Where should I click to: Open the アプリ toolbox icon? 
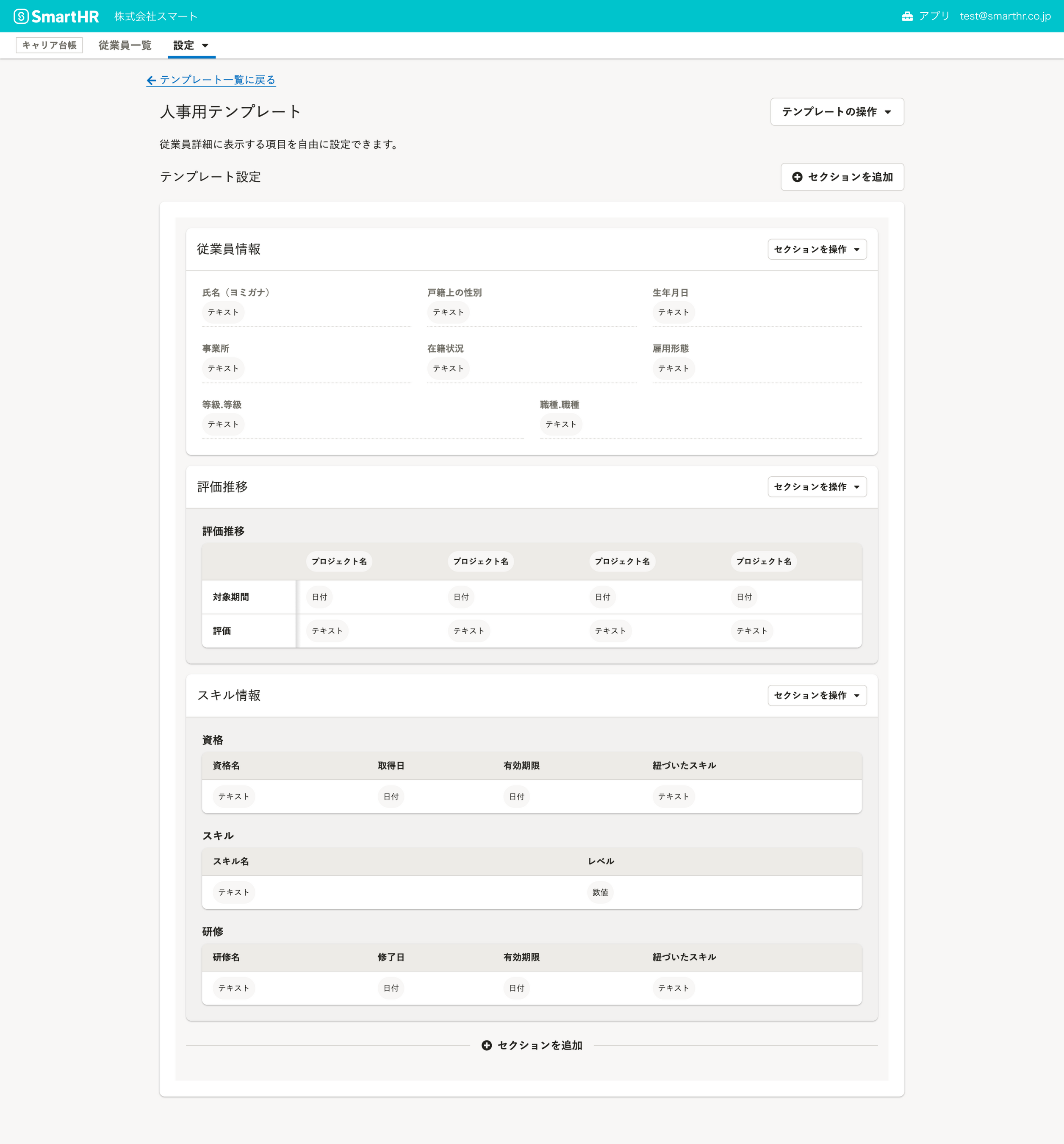pos(907,16)
